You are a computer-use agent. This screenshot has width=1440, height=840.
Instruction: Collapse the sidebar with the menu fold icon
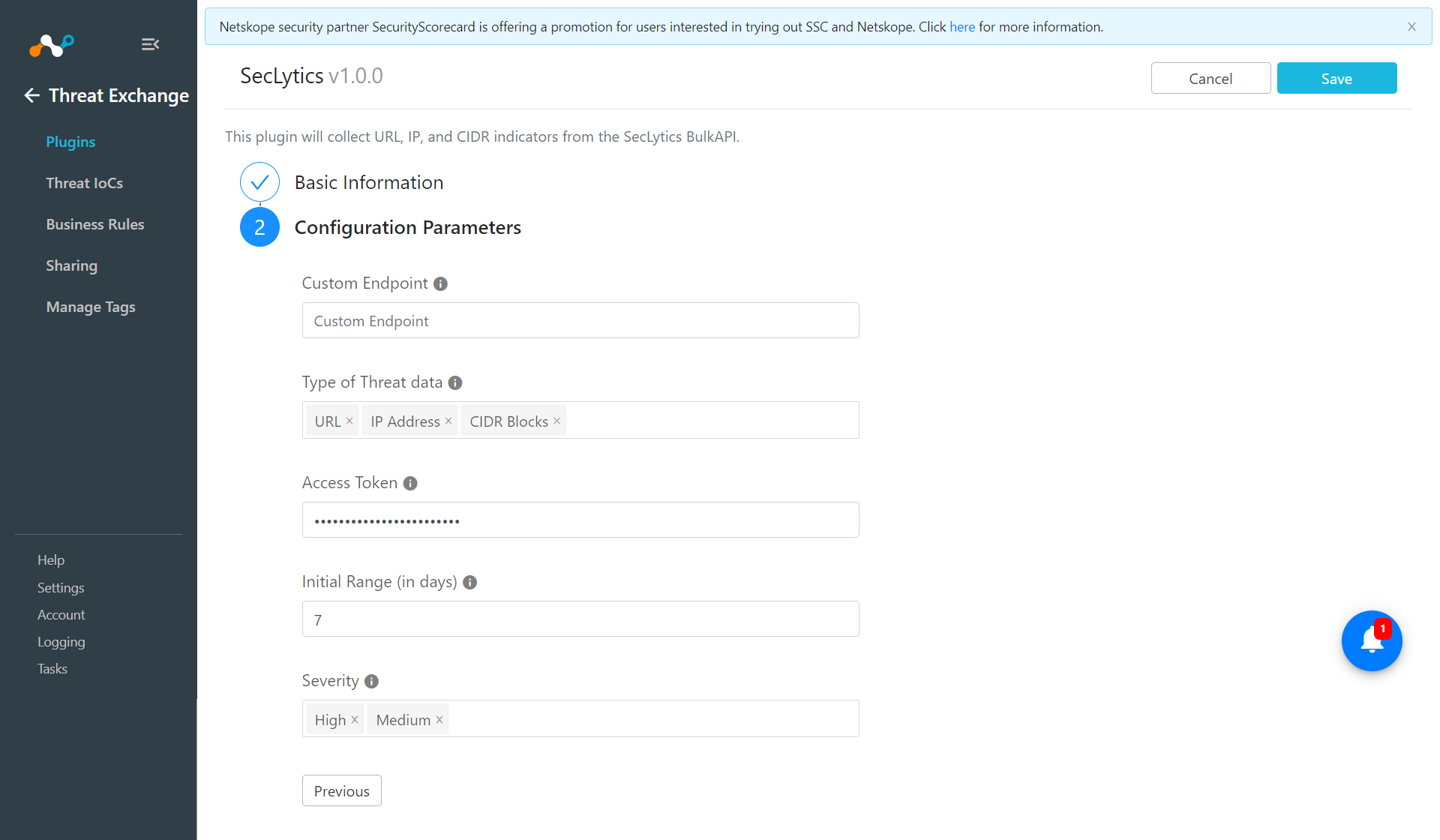coord(150,44)
